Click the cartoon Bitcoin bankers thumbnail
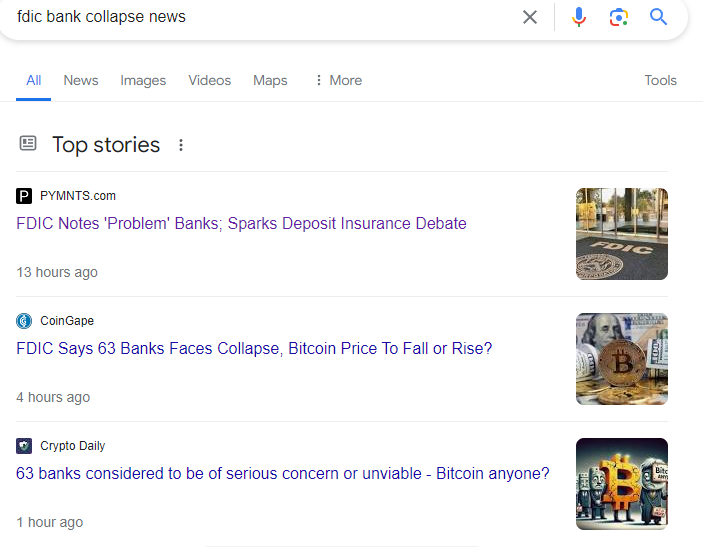 (x=622, y=484)
